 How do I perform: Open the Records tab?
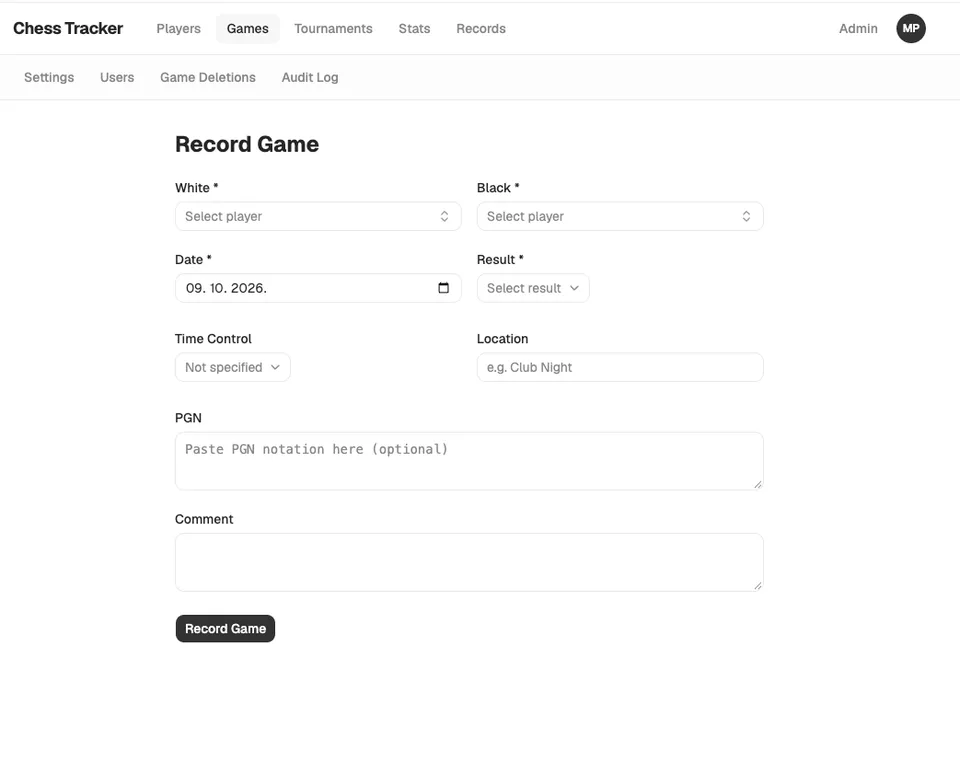pos(481,29)
